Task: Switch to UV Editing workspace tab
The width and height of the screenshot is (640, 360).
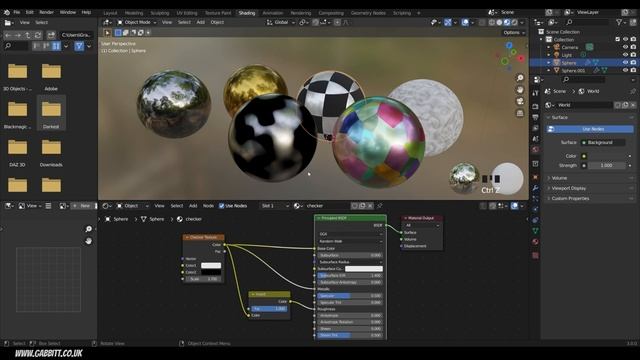Action: tap(187, 13)
